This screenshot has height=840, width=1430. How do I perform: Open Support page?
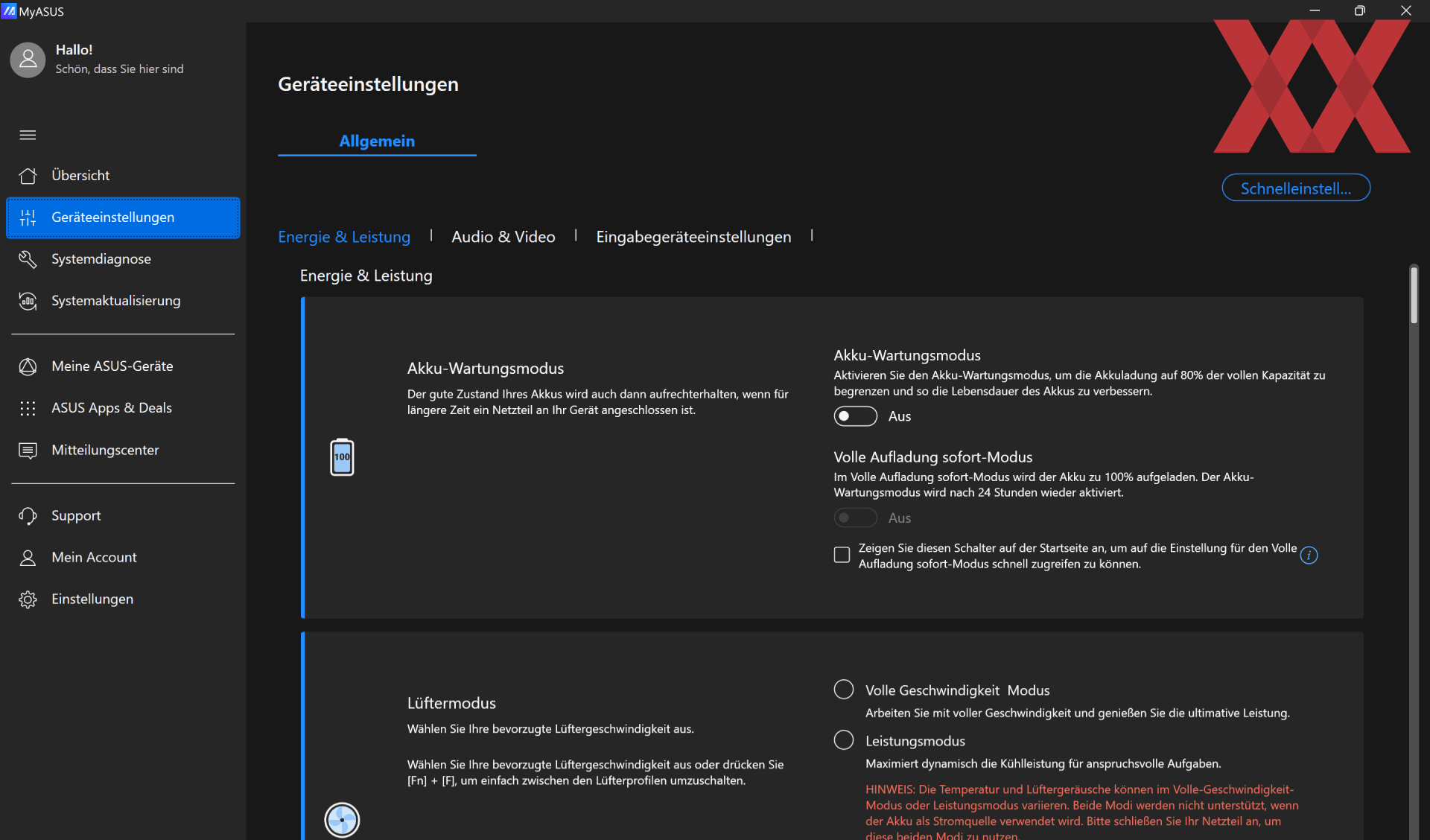pos(123,516)
